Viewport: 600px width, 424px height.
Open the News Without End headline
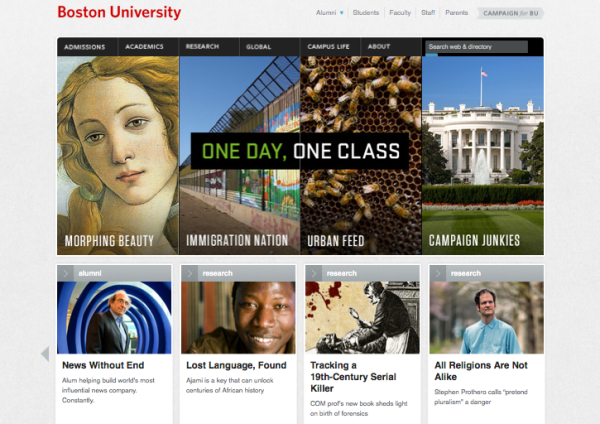pyautogui.click(x=103, y=365)
